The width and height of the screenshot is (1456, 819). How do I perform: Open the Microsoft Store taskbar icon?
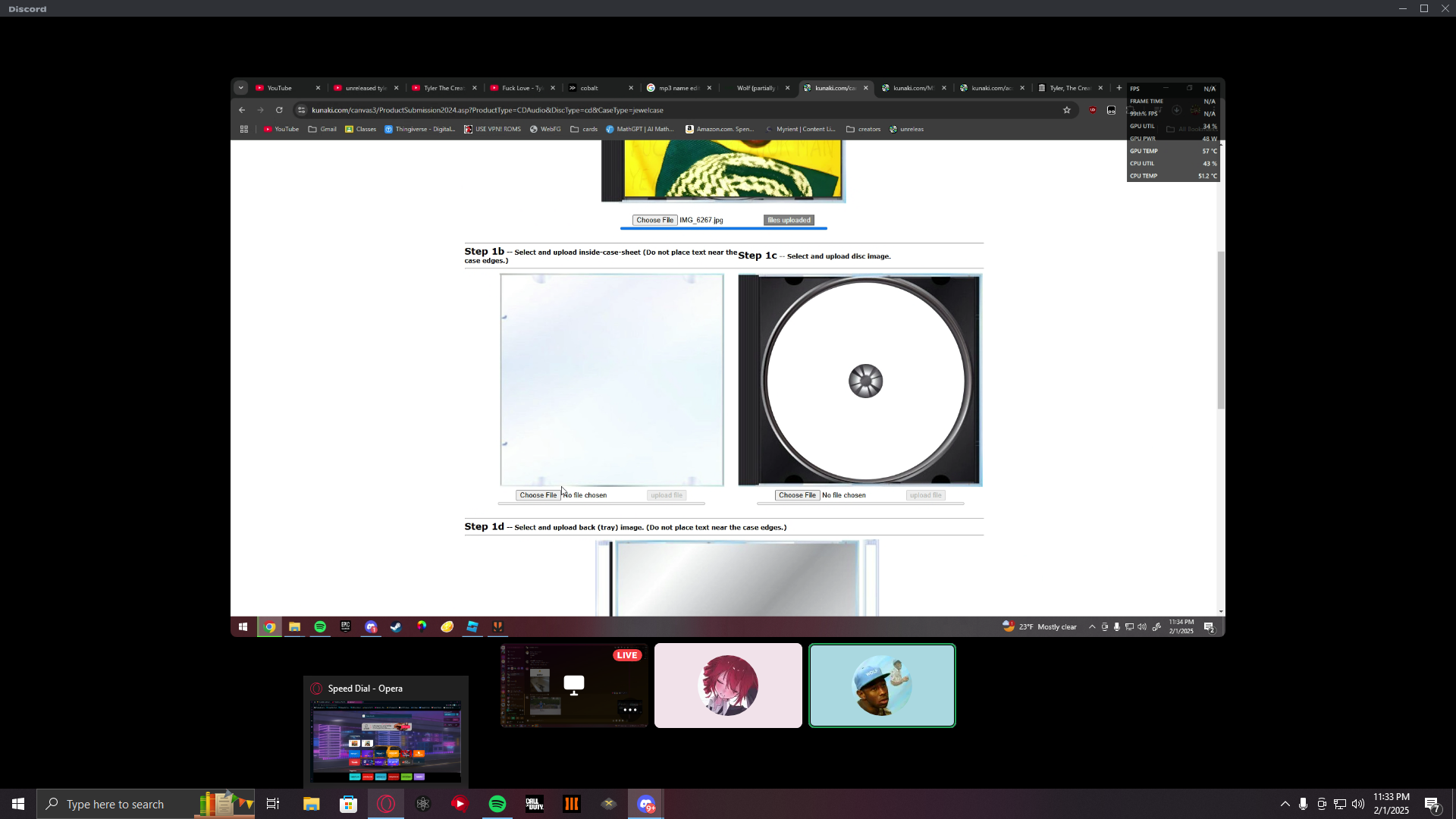coord(348,804)
